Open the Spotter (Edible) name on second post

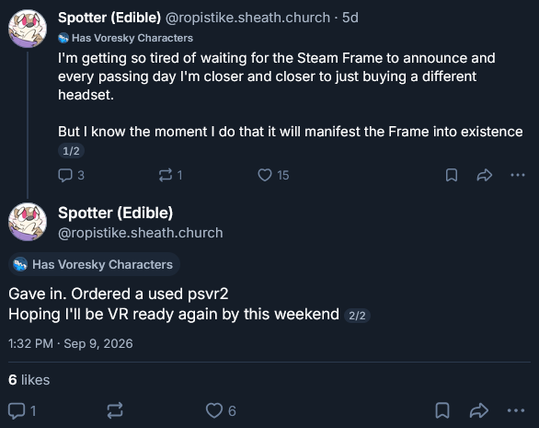point(116,213)
